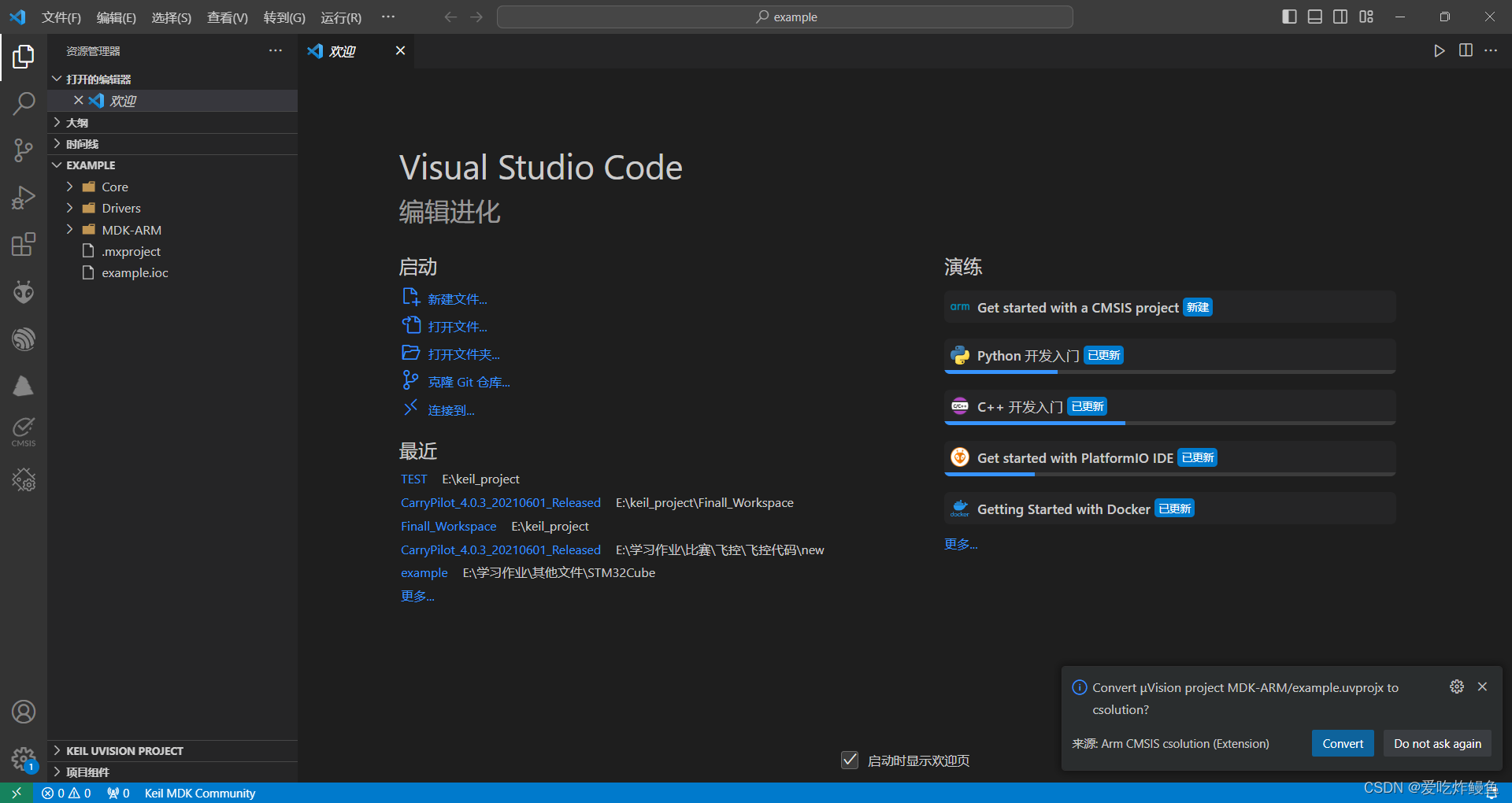Image resolution: width=1512 pixels, height=803 pixels.
Task: Expand the Drivers folder
Action: point(172,208)
